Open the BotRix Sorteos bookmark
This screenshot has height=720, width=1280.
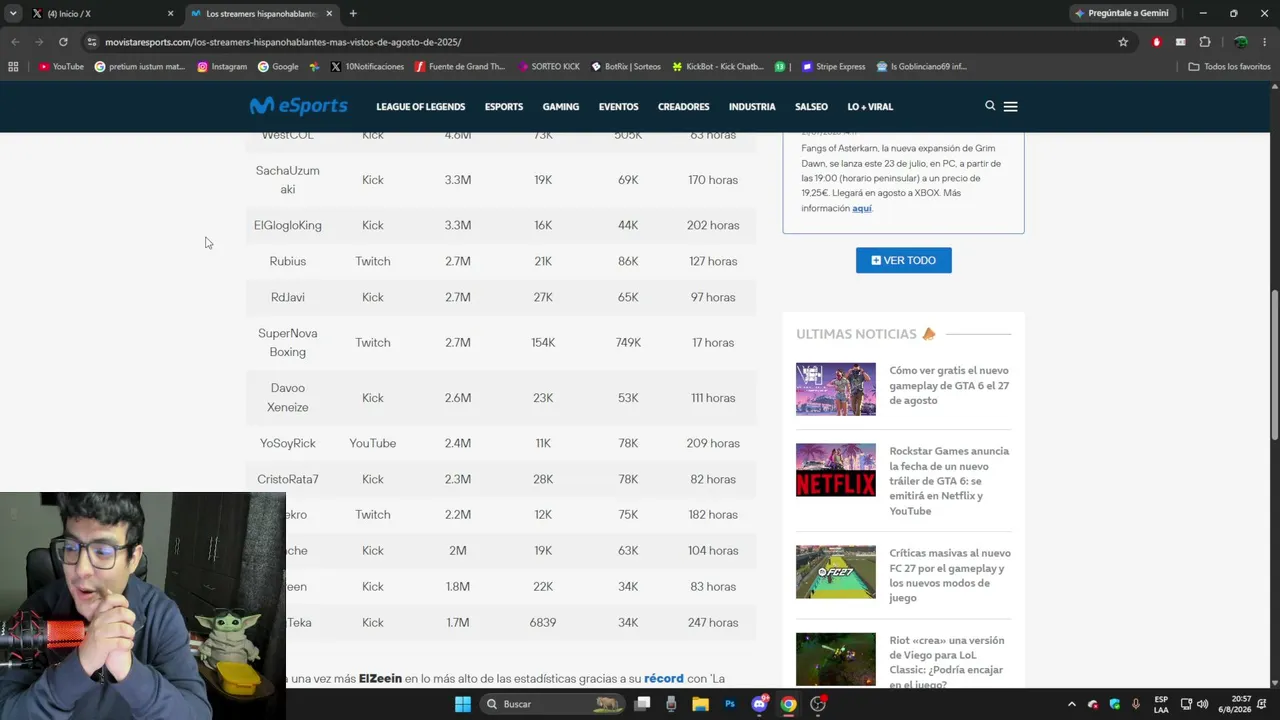pos(626,67)
